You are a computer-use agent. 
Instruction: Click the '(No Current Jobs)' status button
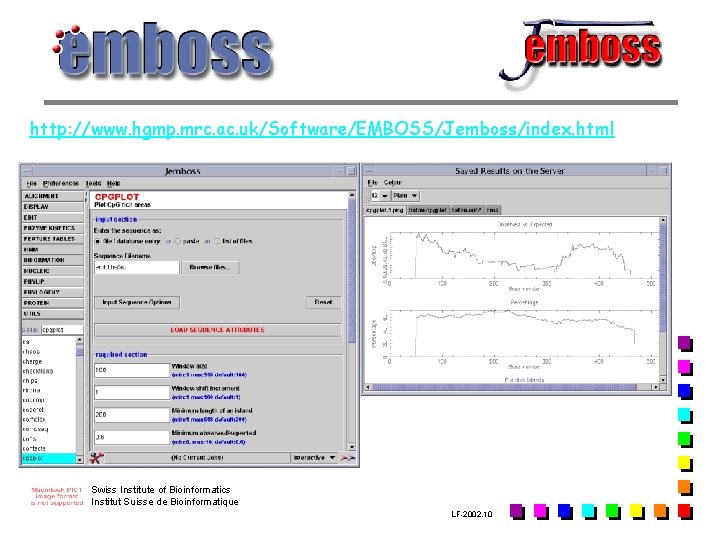pos(197,458)
